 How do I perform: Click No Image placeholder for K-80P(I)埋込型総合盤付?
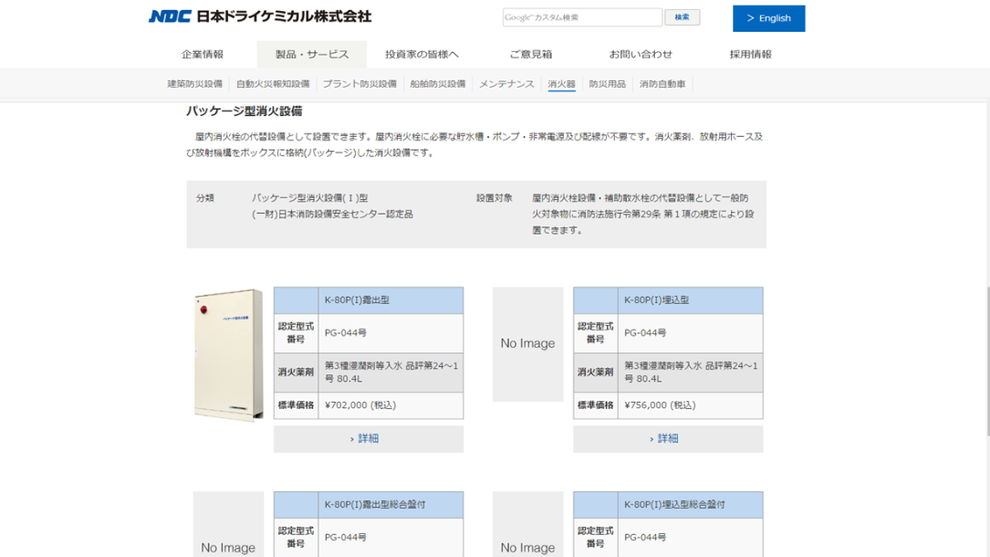528,525
